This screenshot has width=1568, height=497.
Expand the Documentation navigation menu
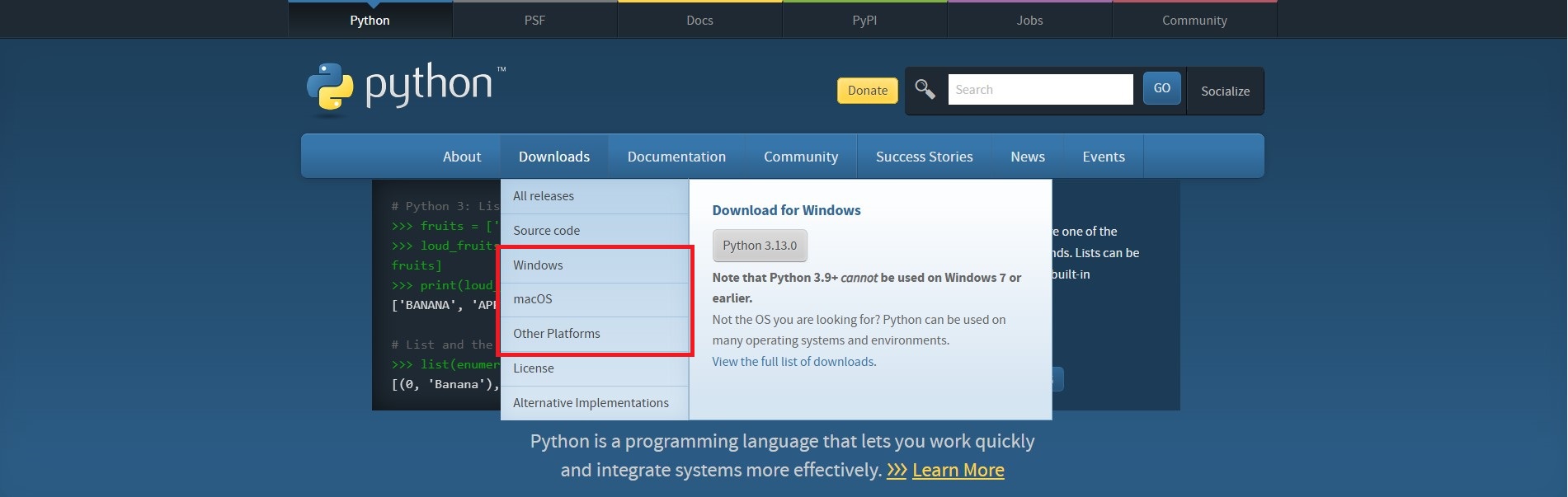(676, 157)
